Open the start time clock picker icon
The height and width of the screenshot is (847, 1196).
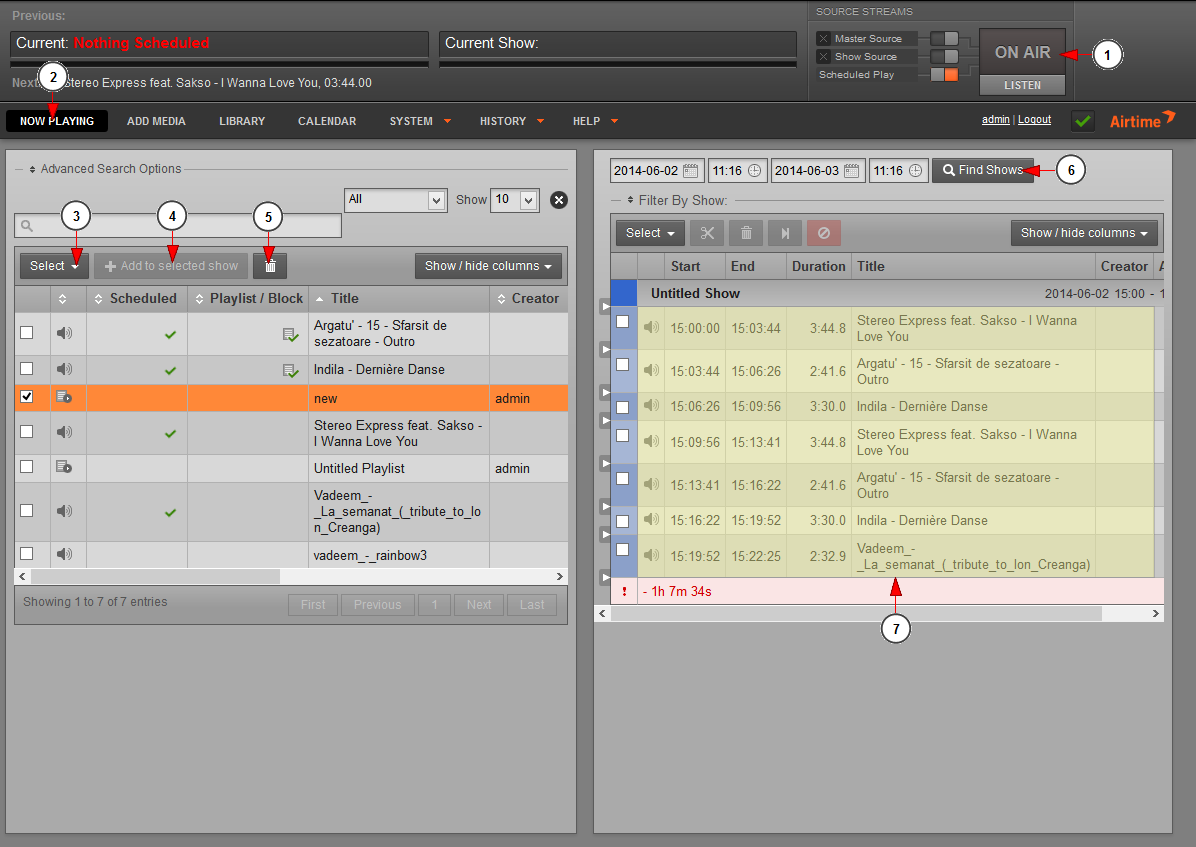click(x=754, y=171)
